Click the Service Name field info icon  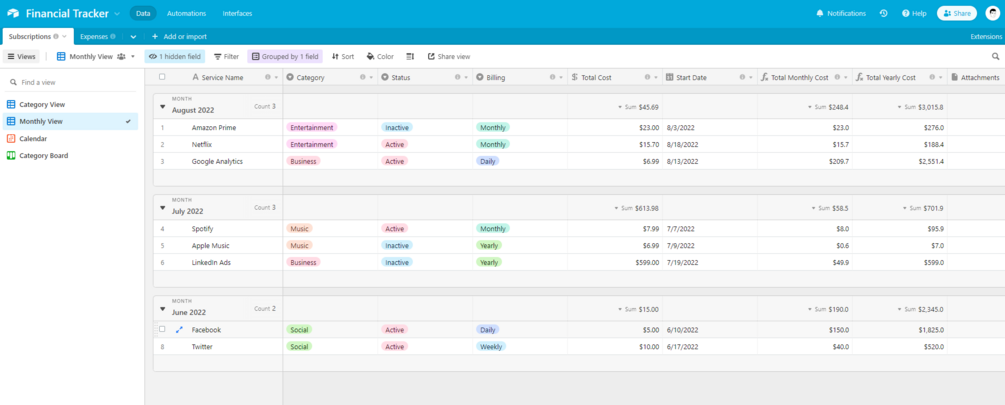point(268,78)
